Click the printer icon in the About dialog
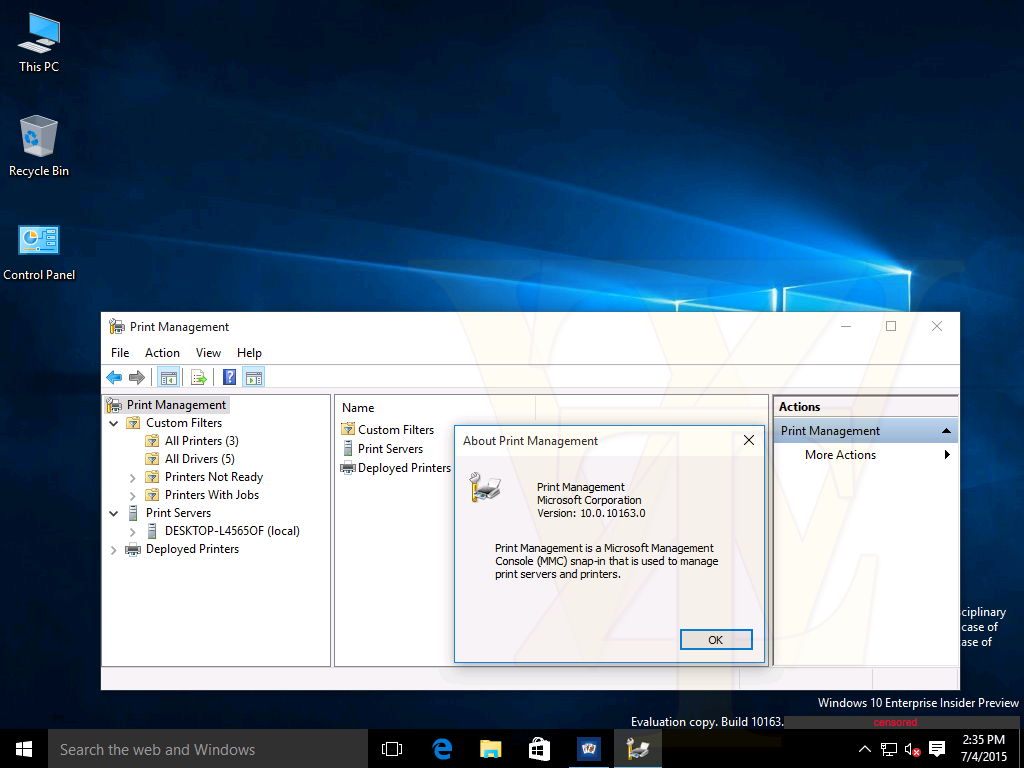The image size is (1024, 768). pos(485,487)
